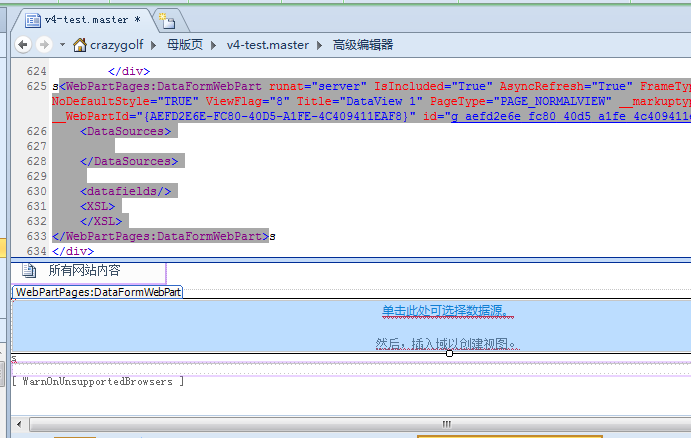This screenshot has width=691, height=438.
Task: Click the <XSL> opening tag on line 631
Action: click(x=97, y=206)
